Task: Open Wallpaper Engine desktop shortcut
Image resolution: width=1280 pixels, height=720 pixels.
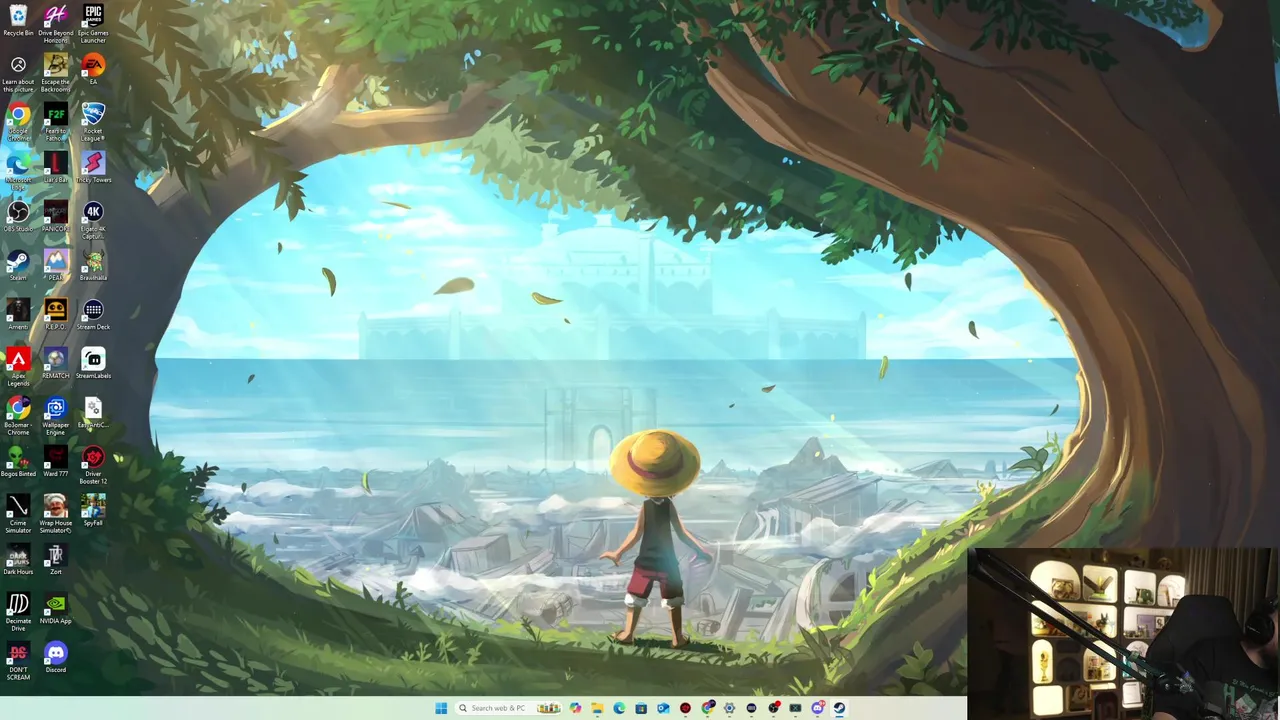Action: coord(56,415)
